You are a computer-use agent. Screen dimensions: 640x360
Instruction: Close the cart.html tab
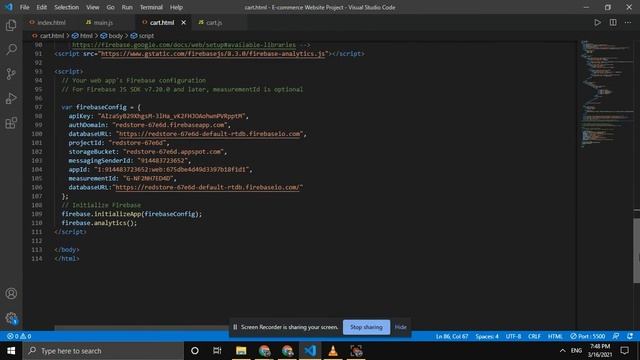184,22
